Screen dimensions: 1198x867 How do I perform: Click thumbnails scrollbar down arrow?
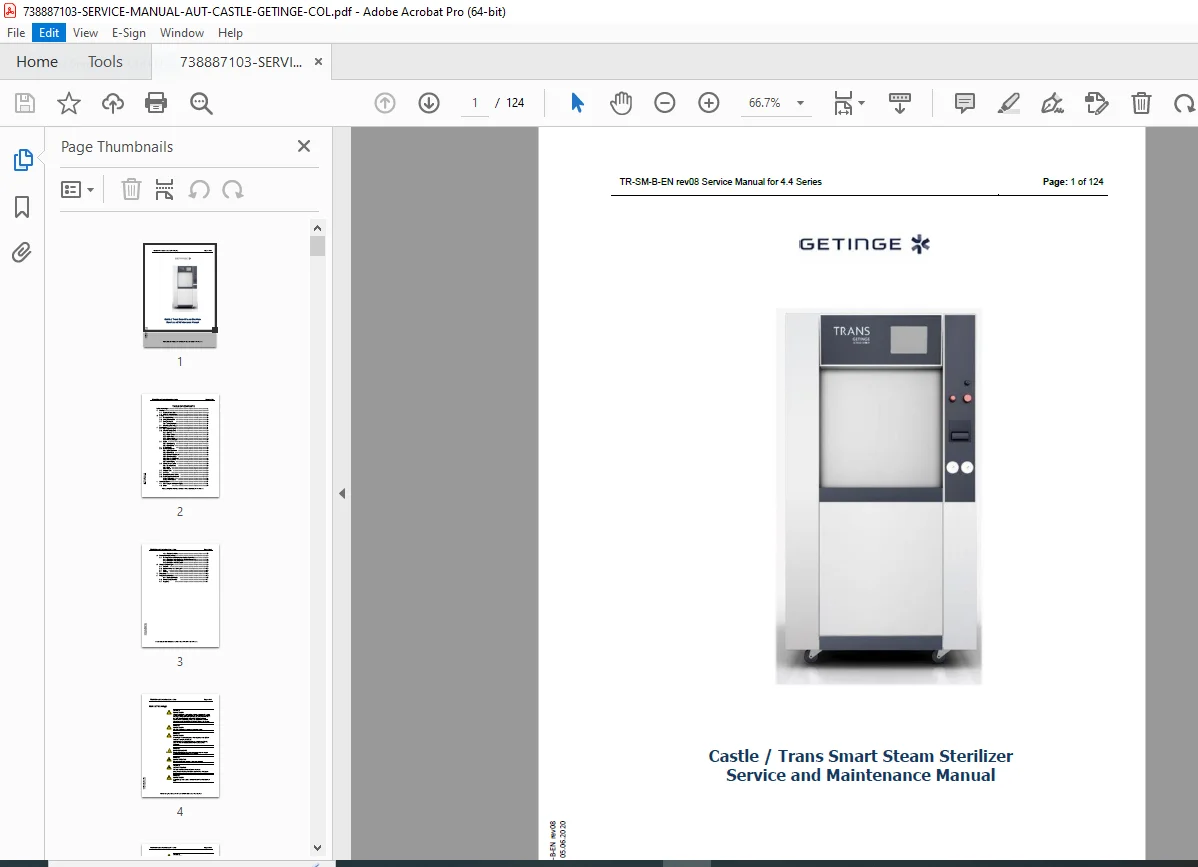tap(317, 847)
